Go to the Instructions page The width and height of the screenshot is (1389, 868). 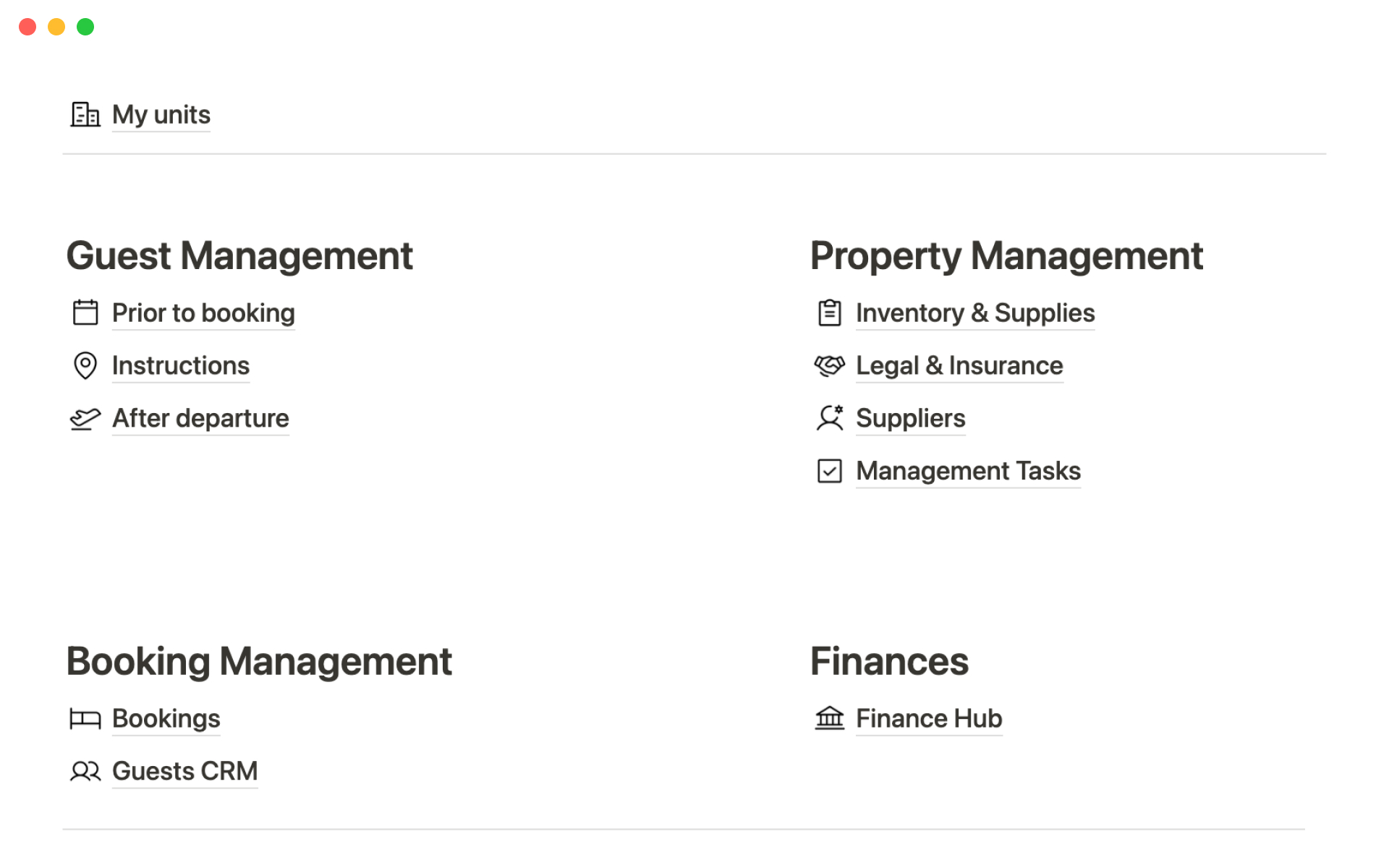(x=181, y=365)
